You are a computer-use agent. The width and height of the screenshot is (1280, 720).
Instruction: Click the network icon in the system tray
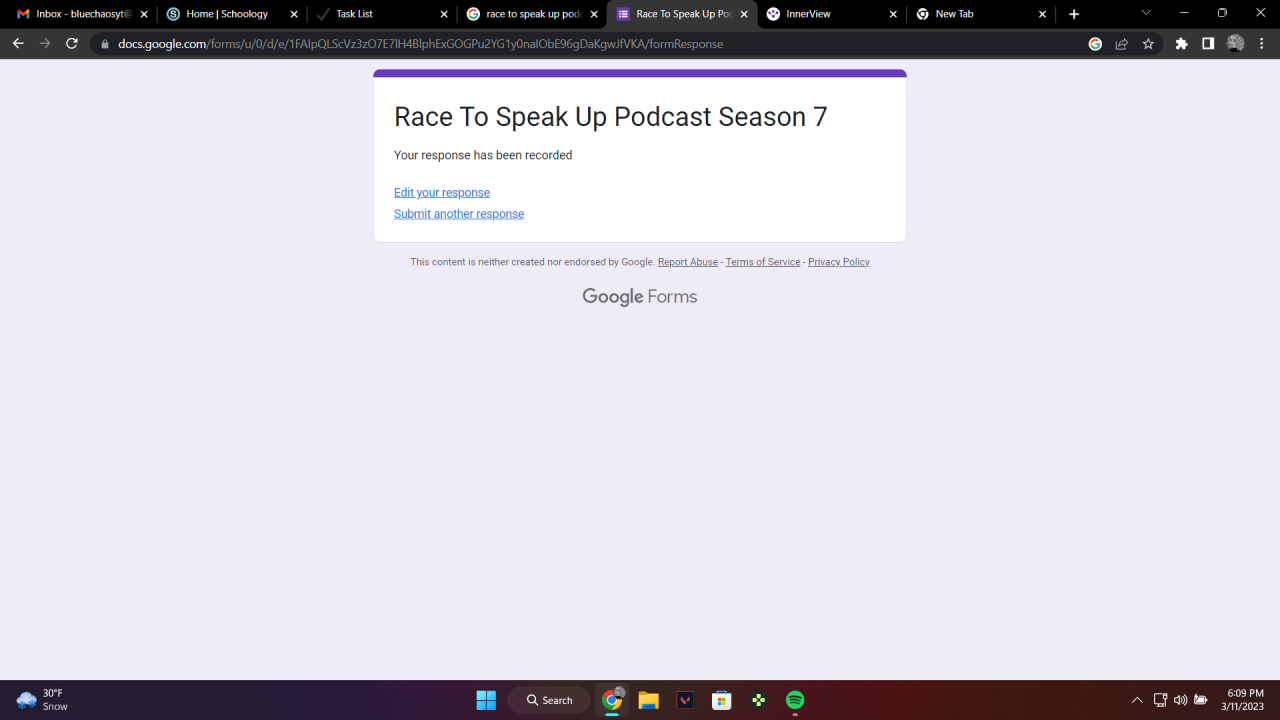(x=1160, y=700)
